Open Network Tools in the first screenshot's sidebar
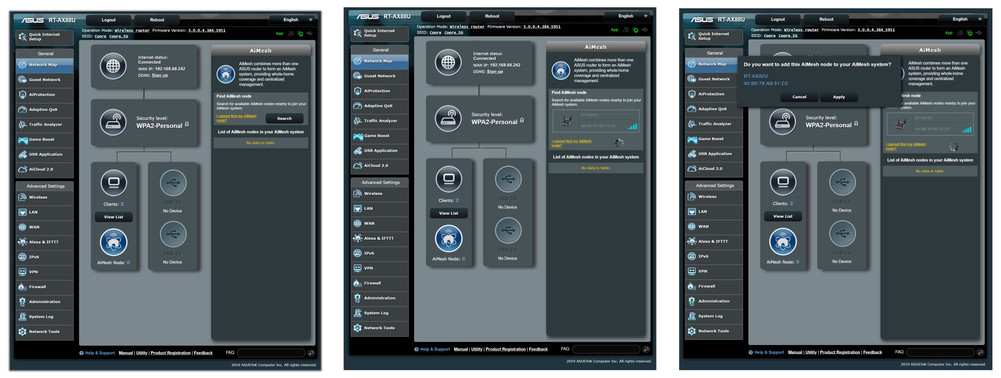This screenshot has width=1001, height=378. 45,331
